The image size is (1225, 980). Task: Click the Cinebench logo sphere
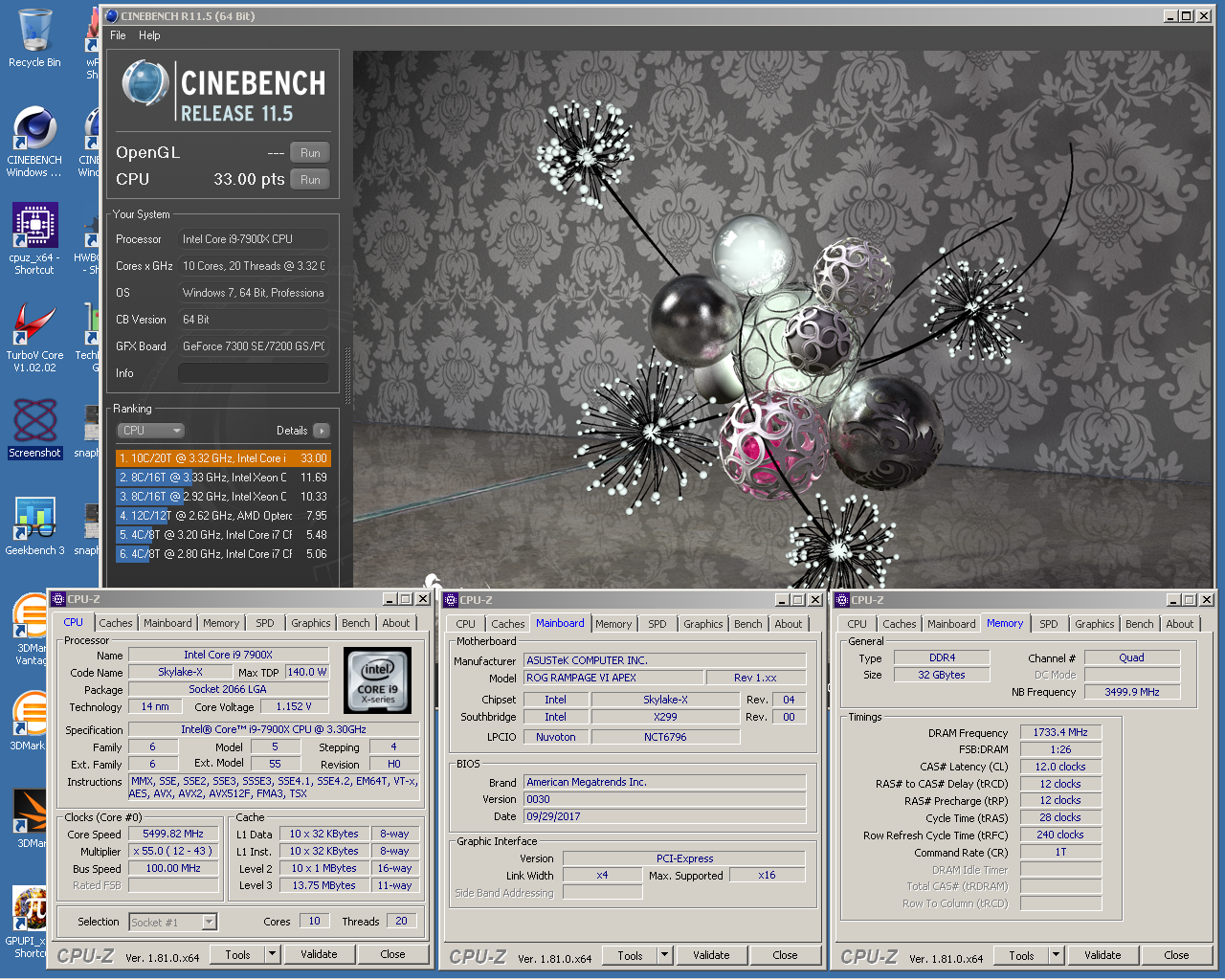(145, 84)
